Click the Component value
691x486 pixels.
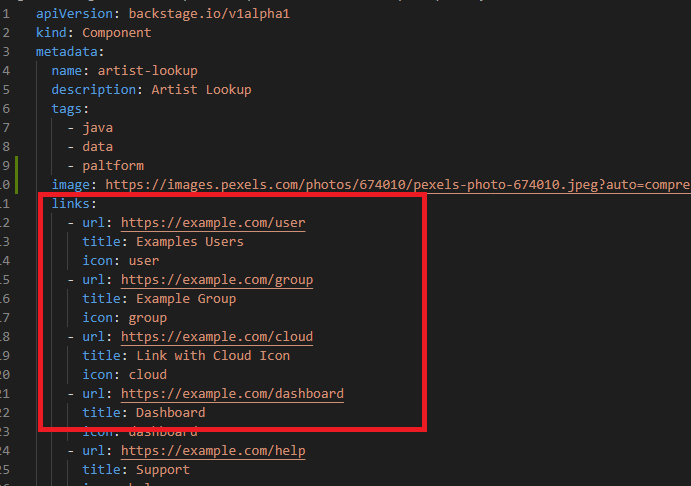point(117,33)
